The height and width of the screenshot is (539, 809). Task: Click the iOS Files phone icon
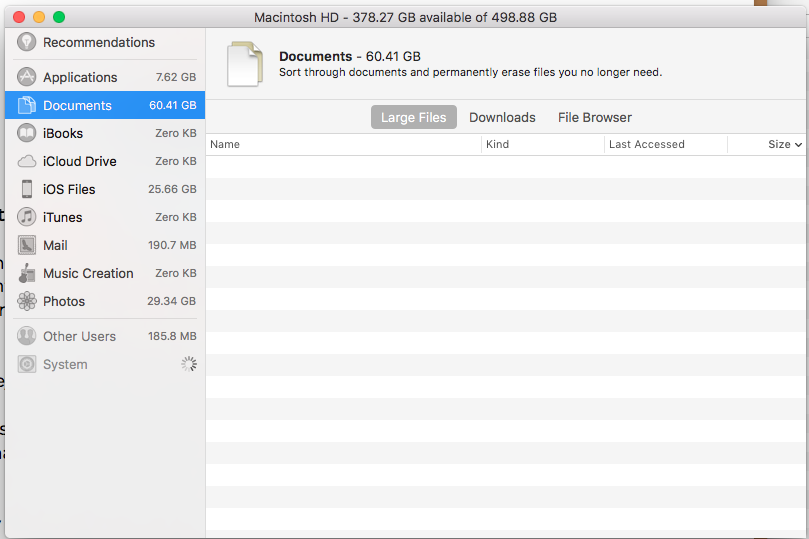point(27,189)
